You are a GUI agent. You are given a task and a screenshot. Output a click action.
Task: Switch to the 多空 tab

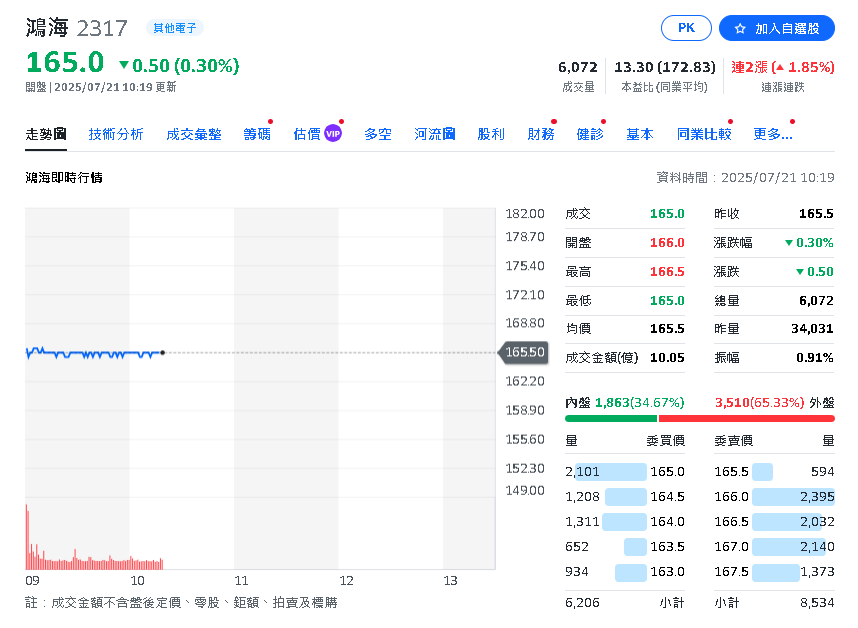pyautogui.click(x=378, y=134)
